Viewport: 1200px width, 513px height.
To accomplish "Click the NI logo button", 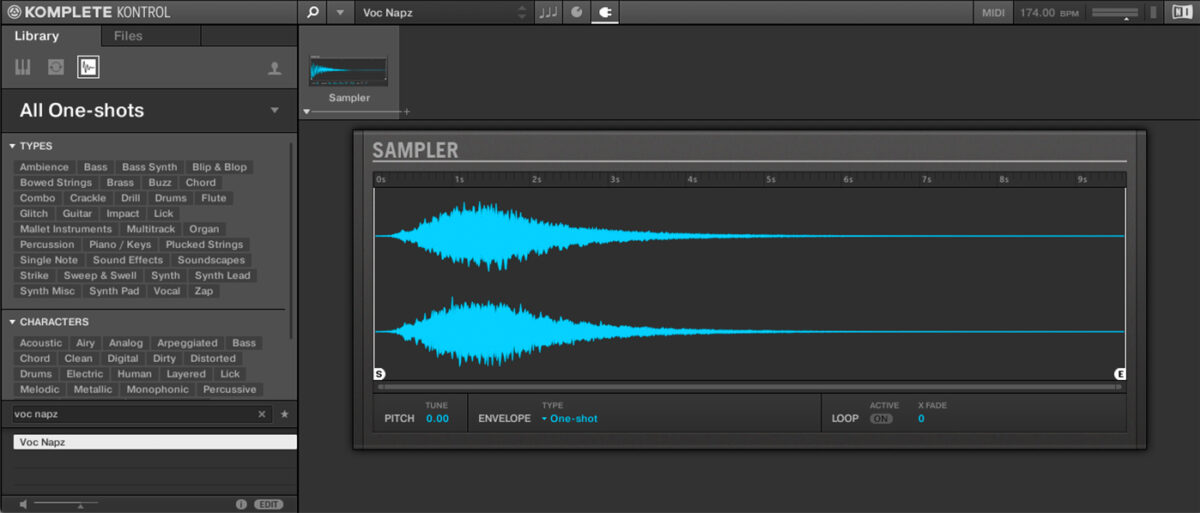I will pyautogui.click(x=1181, y=12).
